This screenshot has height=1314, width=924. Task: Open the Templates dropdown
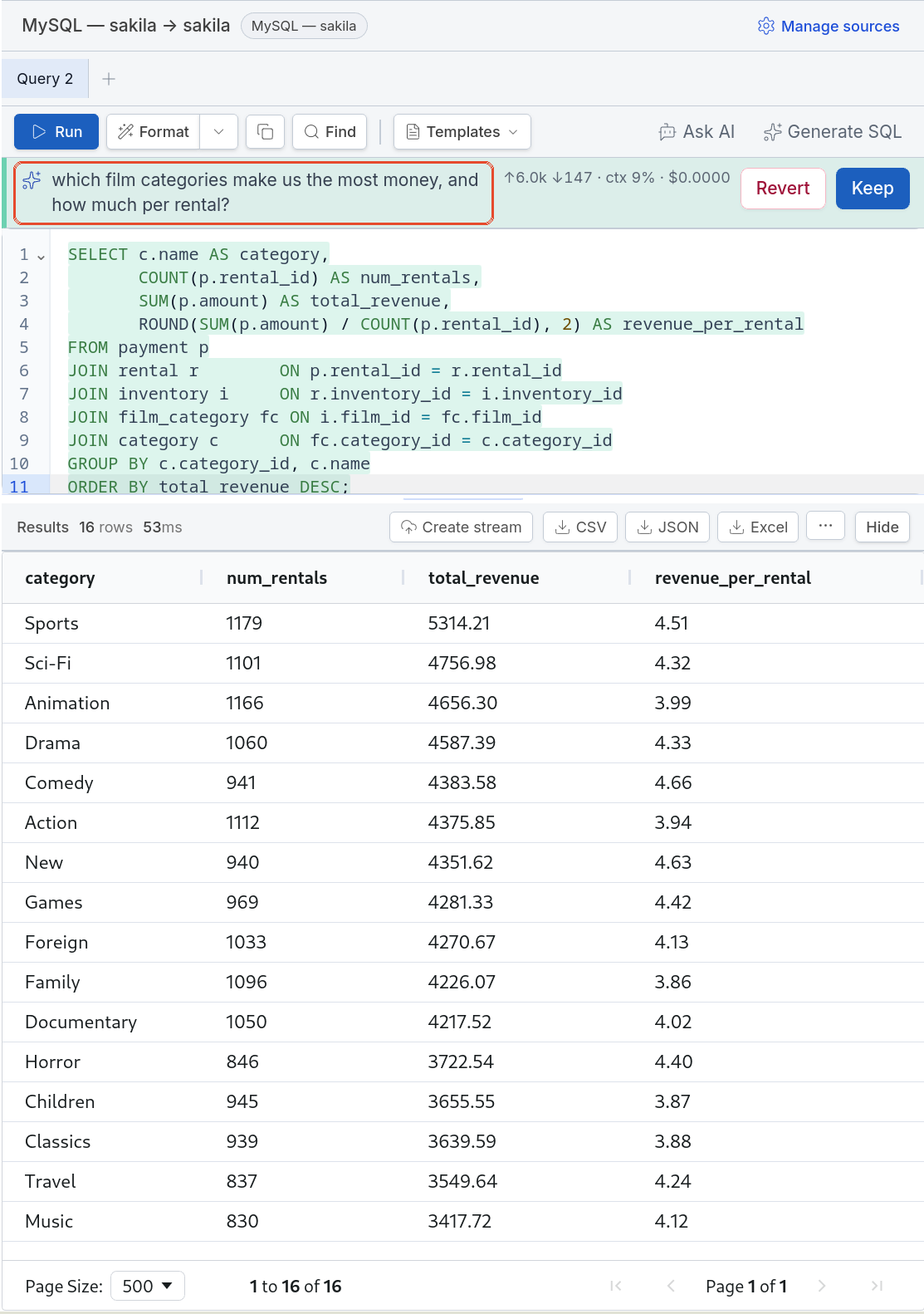[x=462, y=131]
